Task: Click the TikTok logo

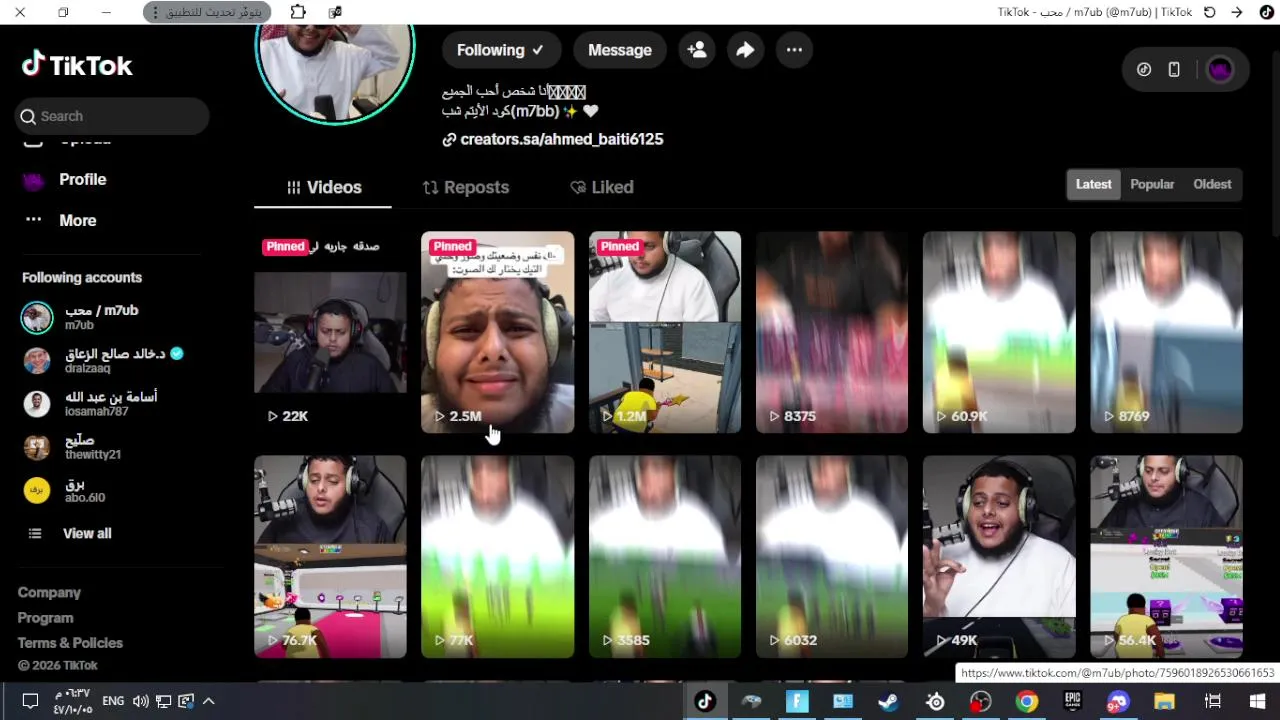Action: (x=77, y=65)
